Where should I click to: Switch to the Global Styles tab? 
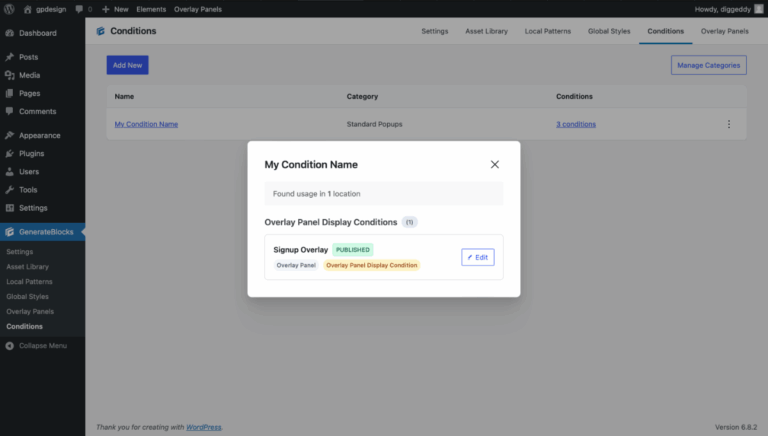pos(609,31)
